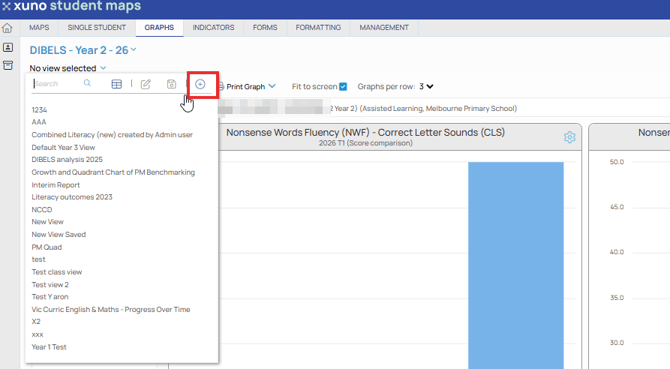The height and width of the screenshot is (369, 670).
Task: Select Vic Curric English & Maths view
Action: coord(111,310)
